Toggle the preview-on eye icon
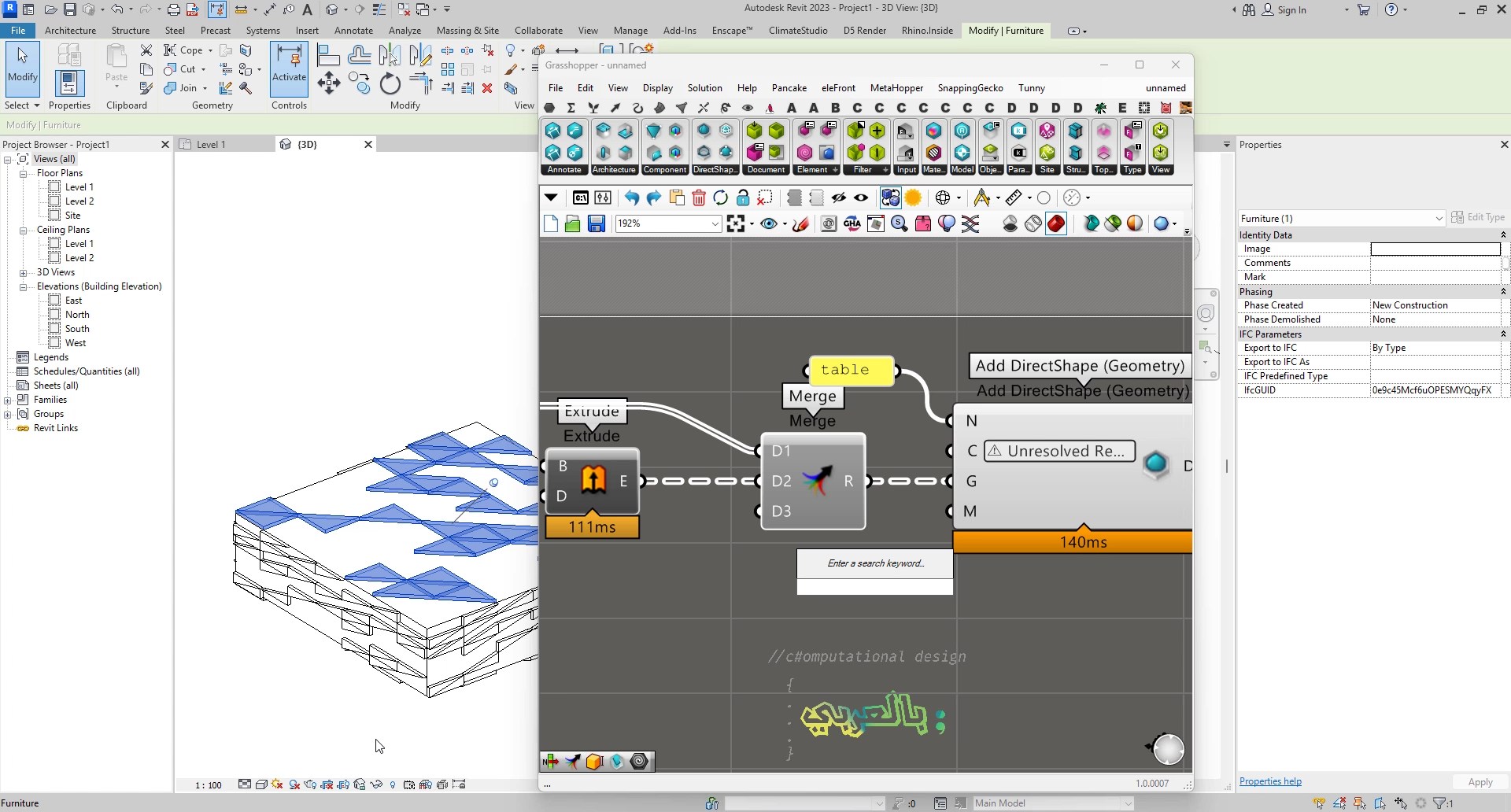The image size is (1511, 812). pyautogui.click(x=861, y=198)
